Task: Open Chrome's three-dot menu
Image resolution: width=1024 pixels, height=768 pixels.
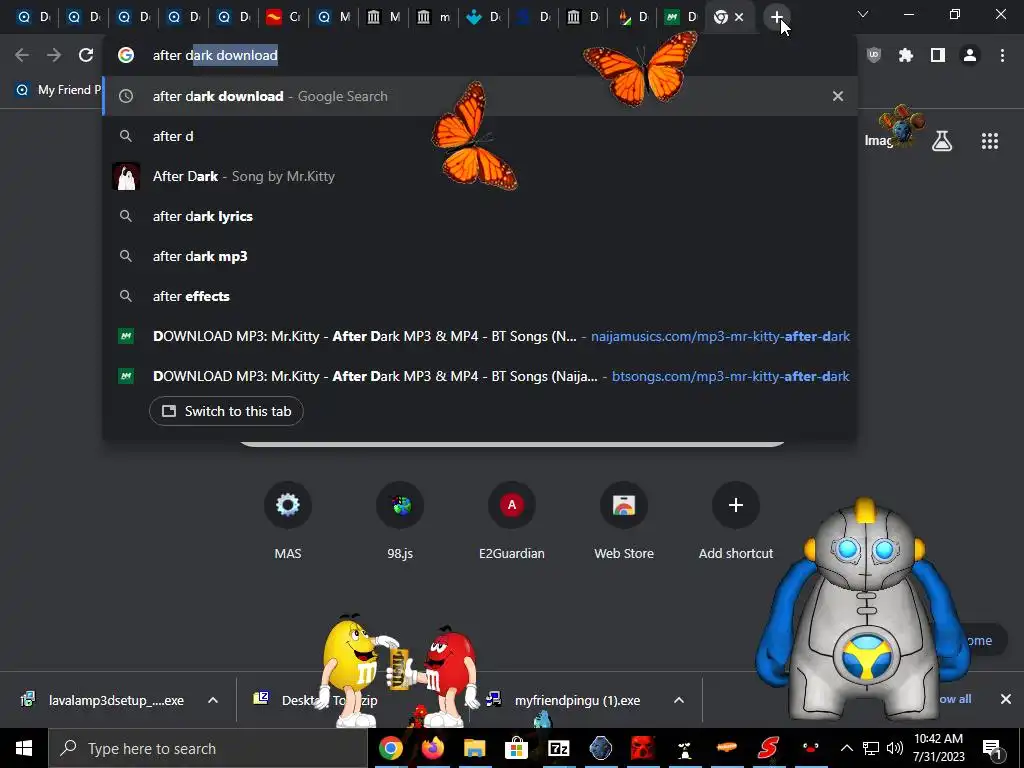Action: click(x=1002, y=56)
